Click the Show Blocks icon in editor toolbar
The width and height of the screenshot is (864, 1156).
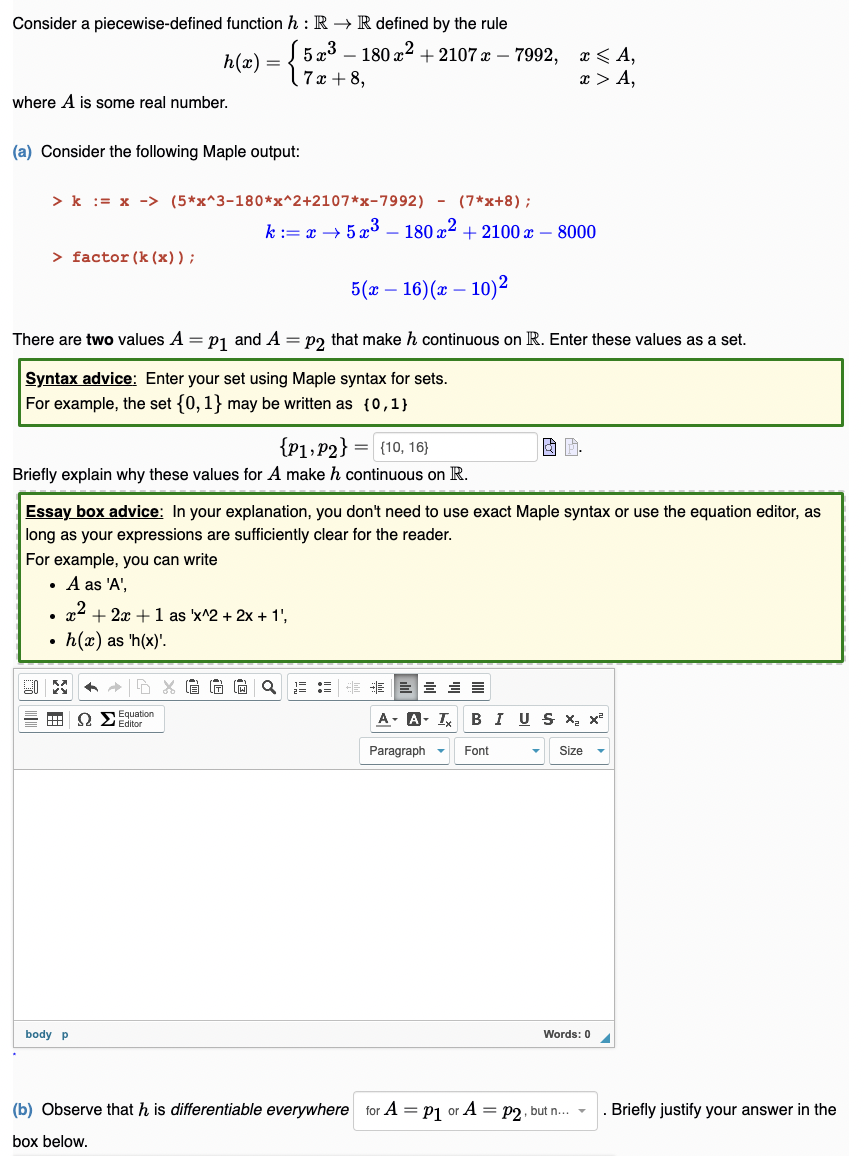point(30,687)
